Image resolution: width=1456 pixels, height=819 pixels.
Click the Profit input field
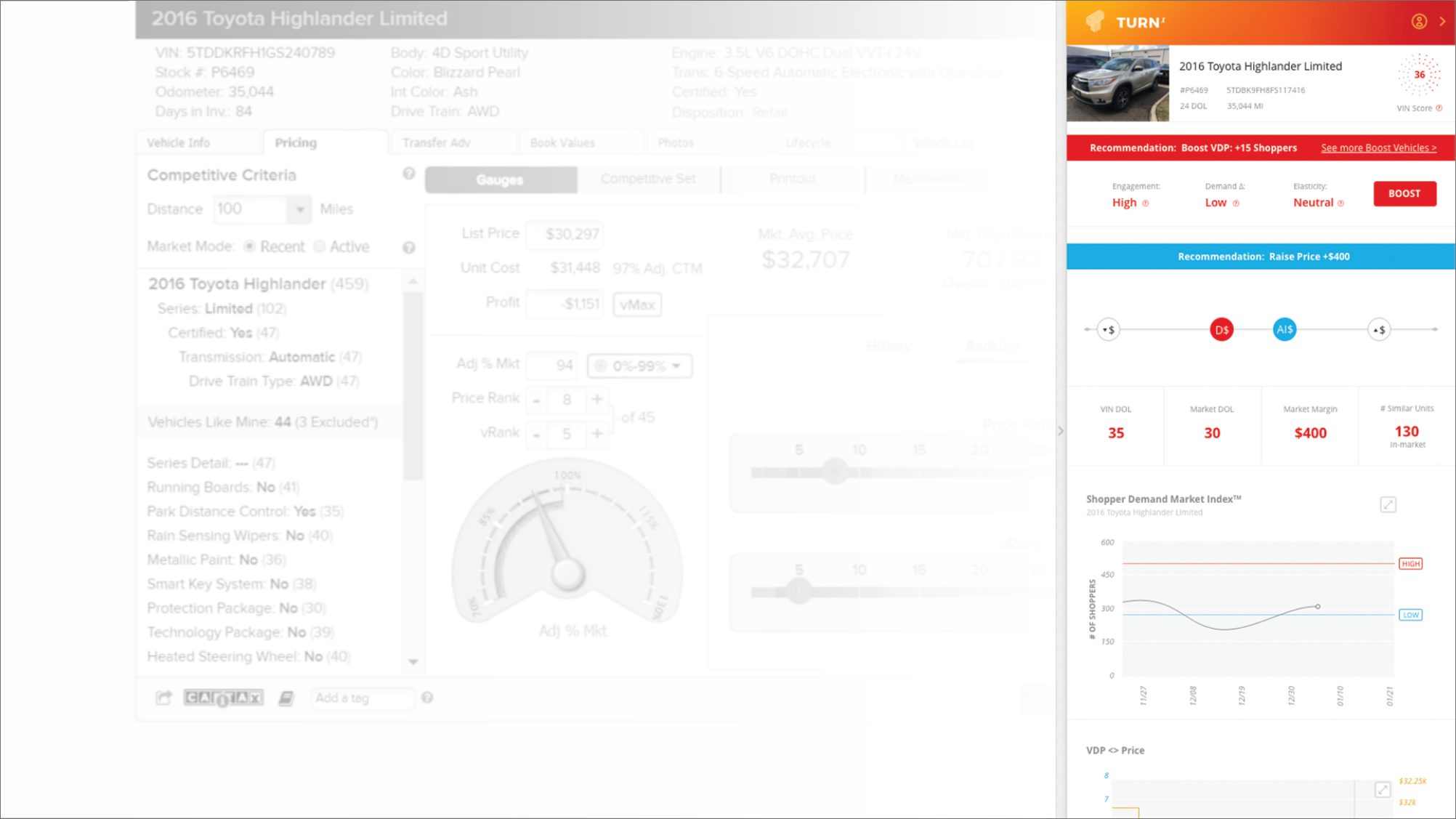[x=566, y=304]
